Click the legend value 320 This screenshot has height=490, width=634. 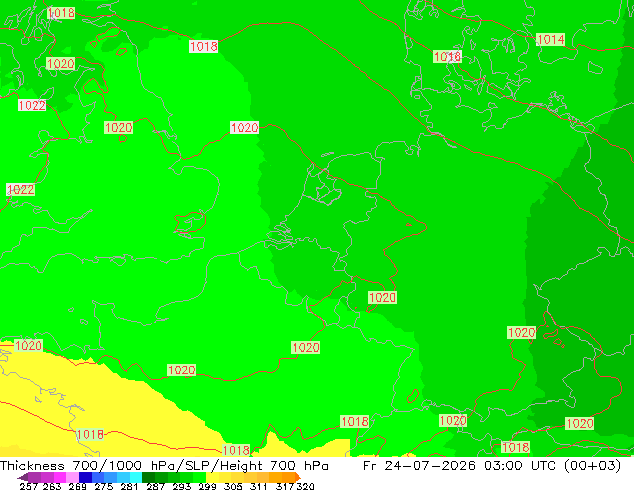305,486
